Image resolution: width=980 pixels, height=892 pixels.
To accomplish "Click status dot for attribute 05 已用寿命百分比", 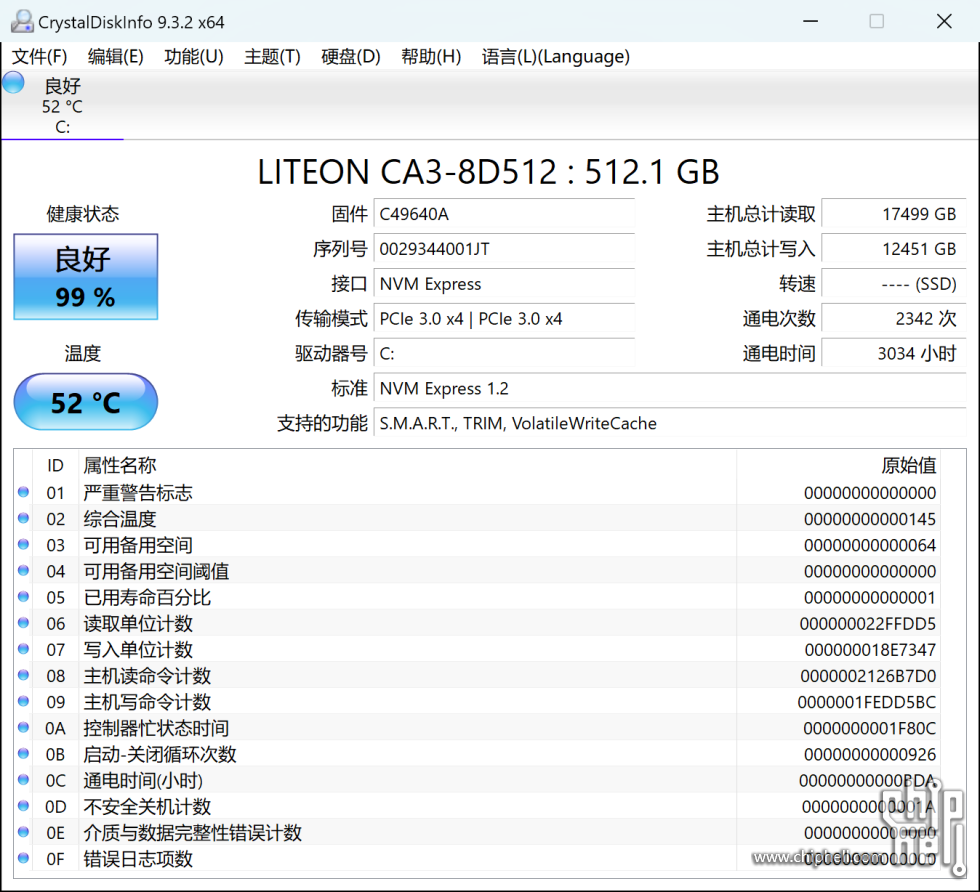I will [x=24, y=597].
